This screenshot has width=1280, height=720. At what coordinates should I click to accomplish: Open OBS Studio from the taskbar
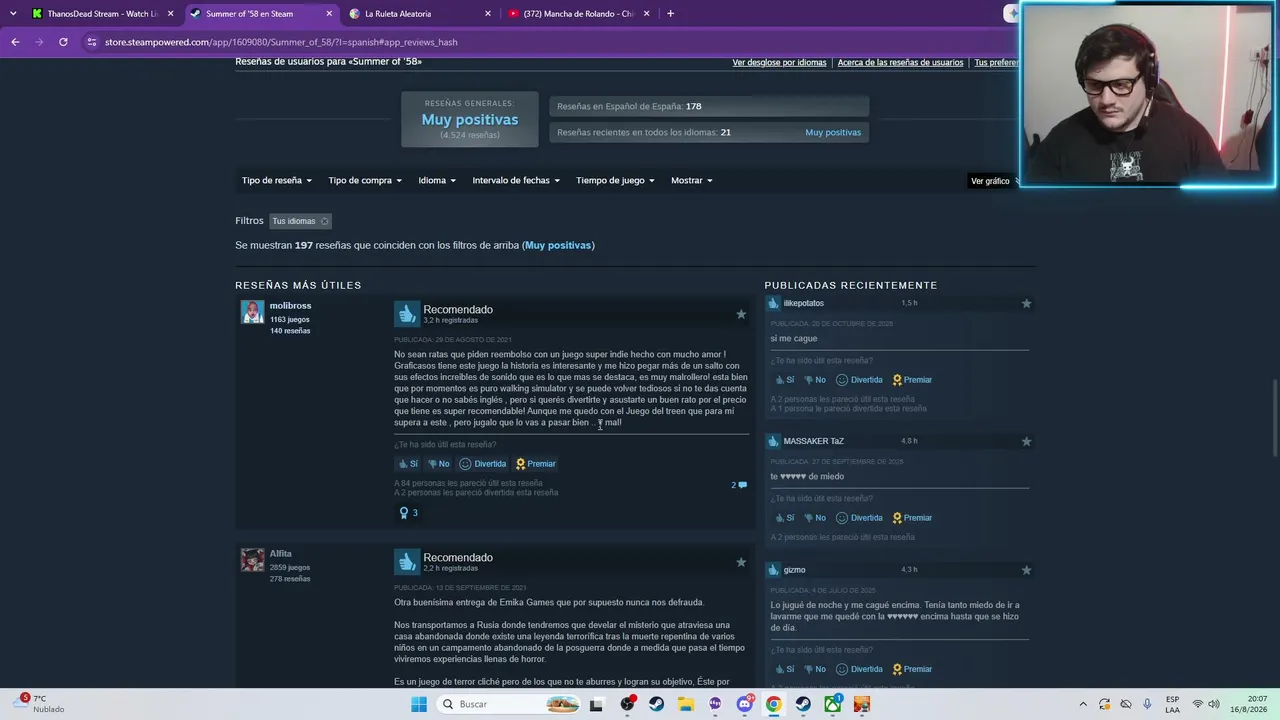tap(627, 704)
